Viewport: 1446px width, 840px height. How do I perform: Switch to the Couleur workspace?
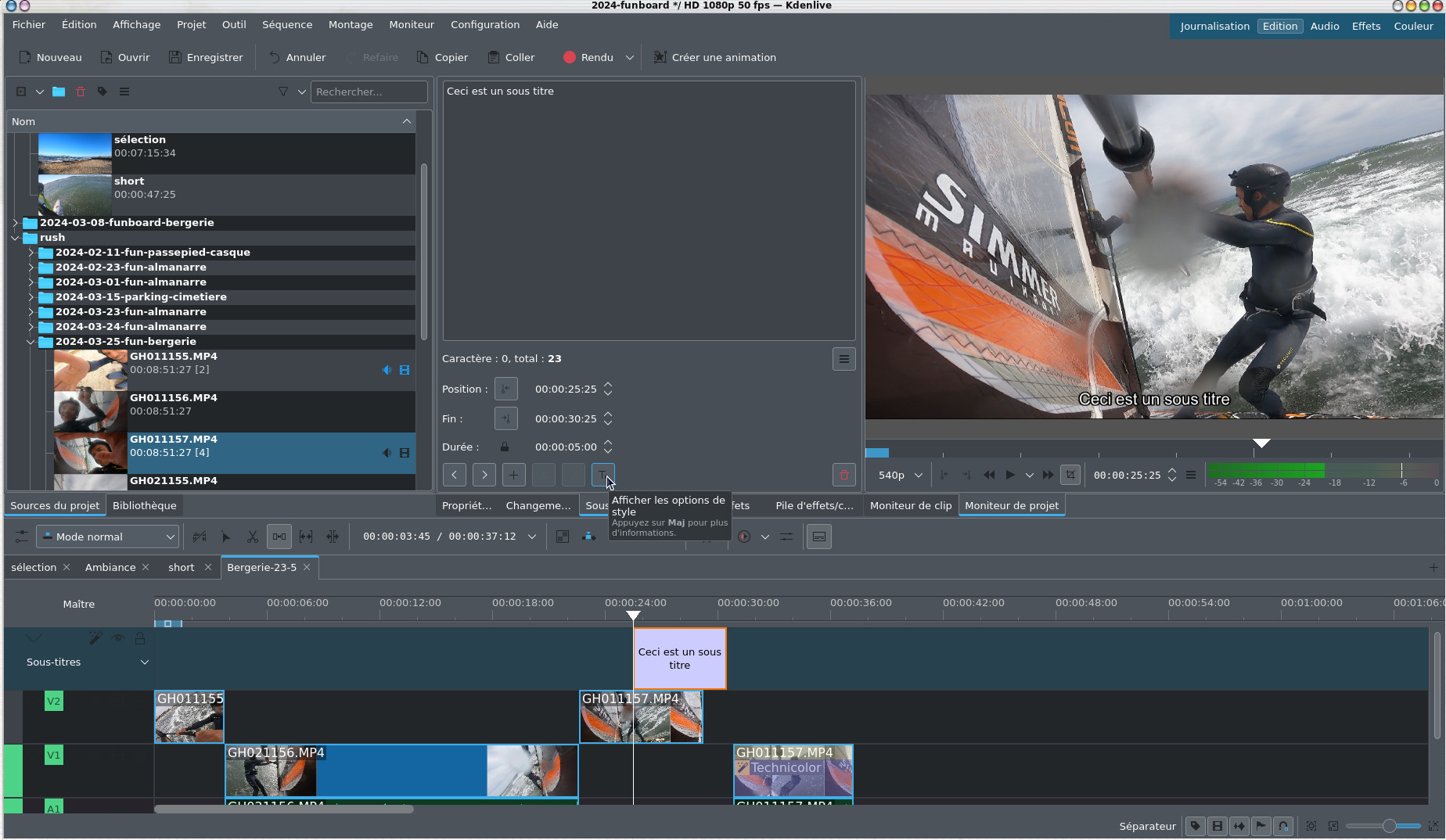tap(1413, 26)
